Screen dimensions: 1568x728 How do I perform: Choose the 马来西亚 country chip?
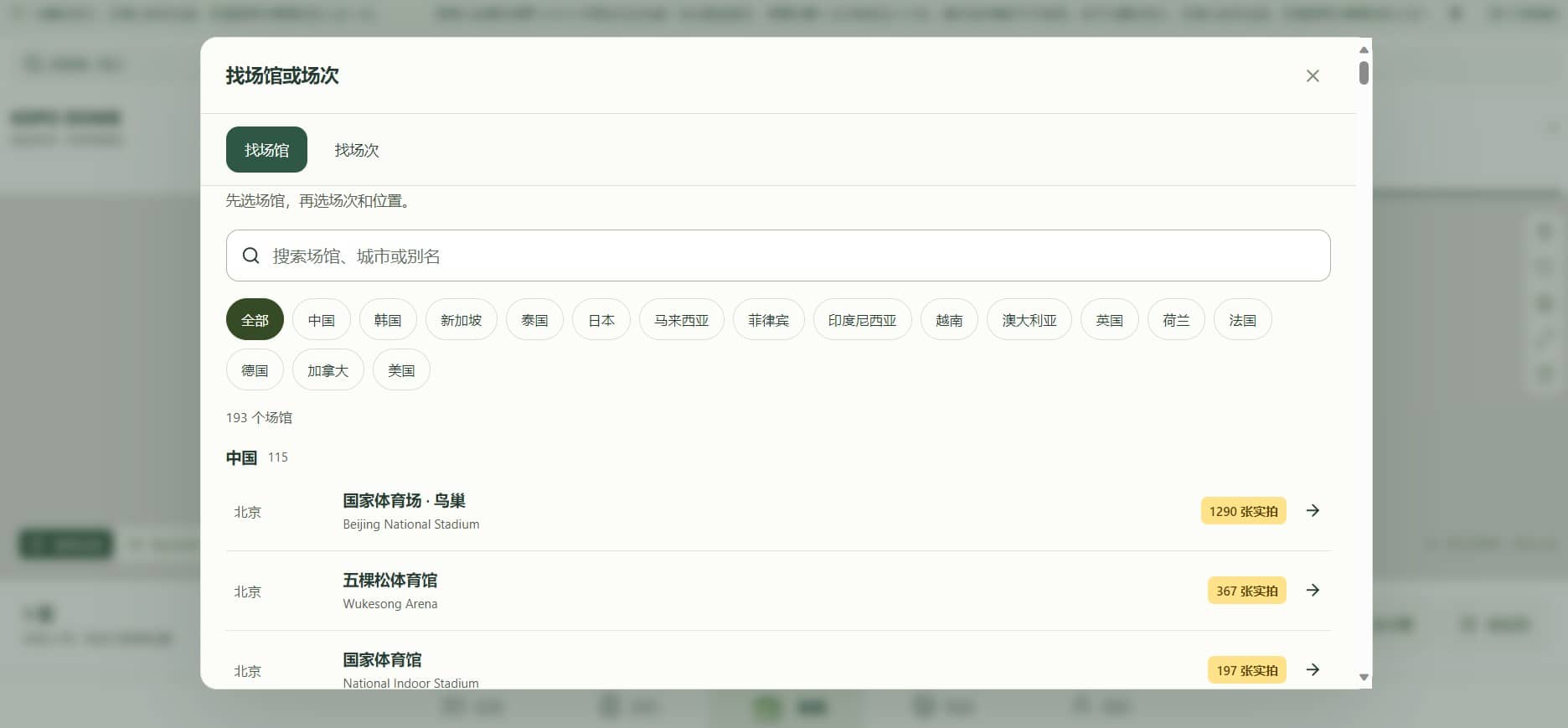point(682,320)
